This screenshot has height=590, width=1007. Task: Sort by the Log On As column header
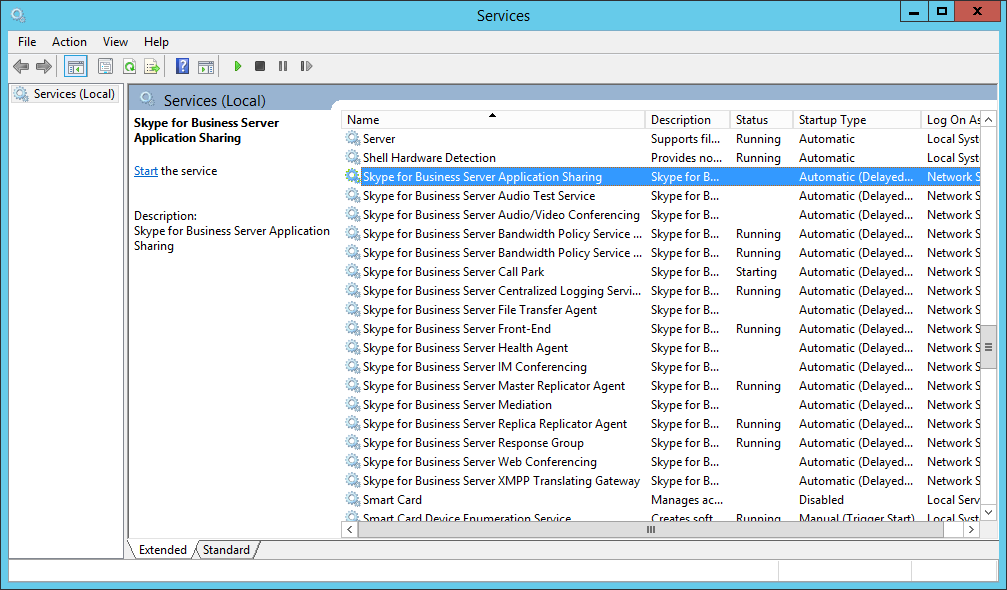pyautogui.click(x=951, y=119)
